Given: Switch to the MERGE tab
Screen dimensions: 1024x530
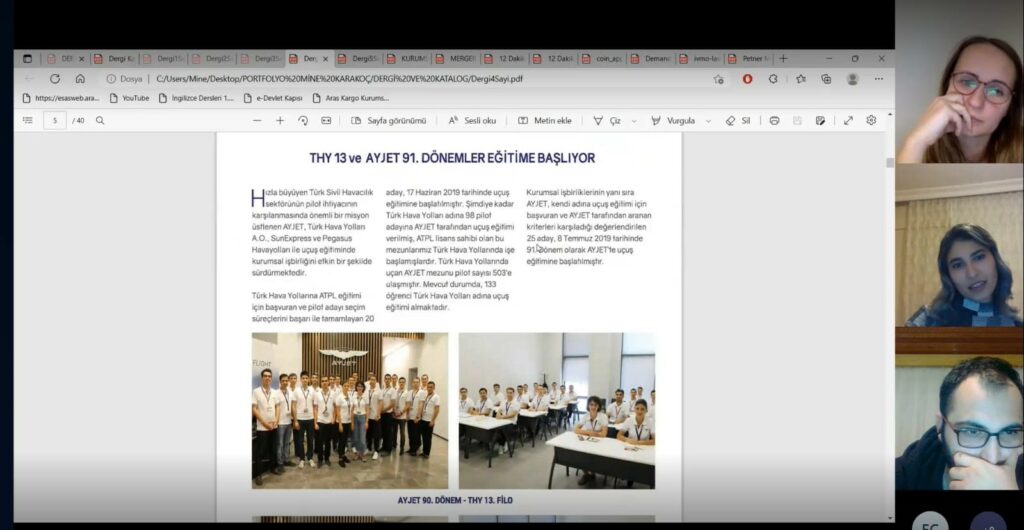Looking at the screenshot, I should tap(457, 59).
